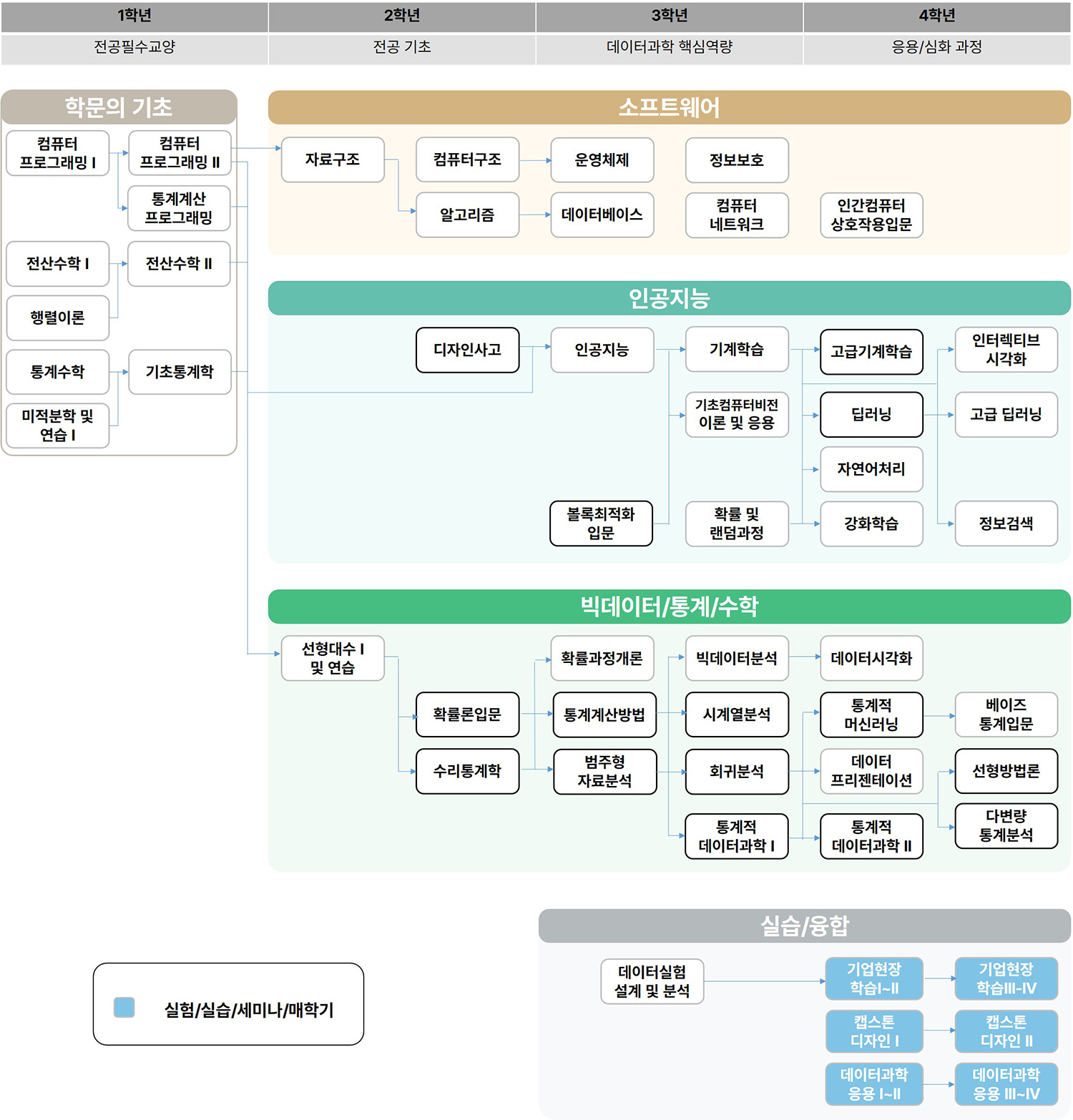Click the 캡스톤 디자인 II blue box

1006,1031
